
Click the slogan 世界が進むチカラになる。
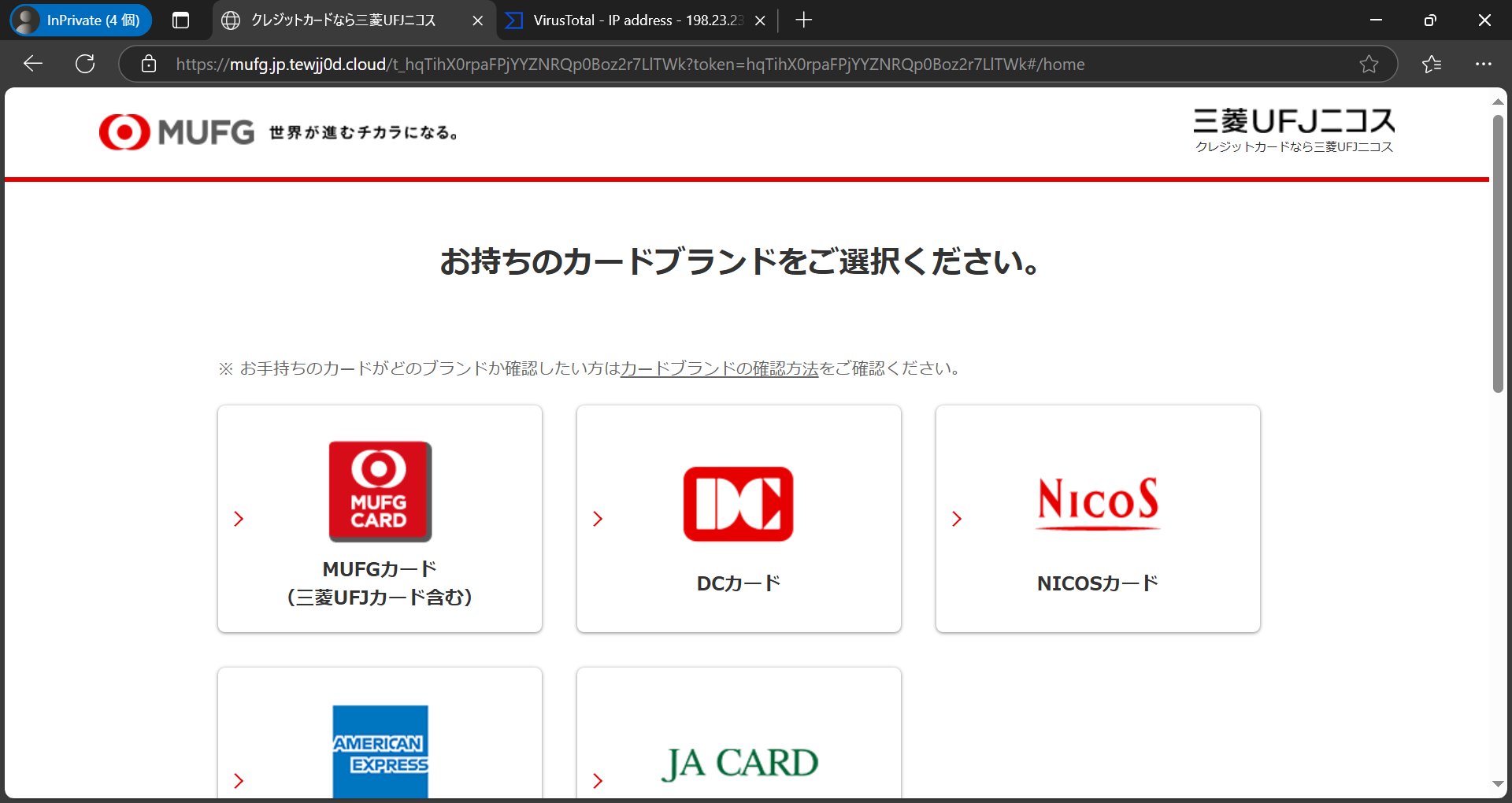pos(363,132)
